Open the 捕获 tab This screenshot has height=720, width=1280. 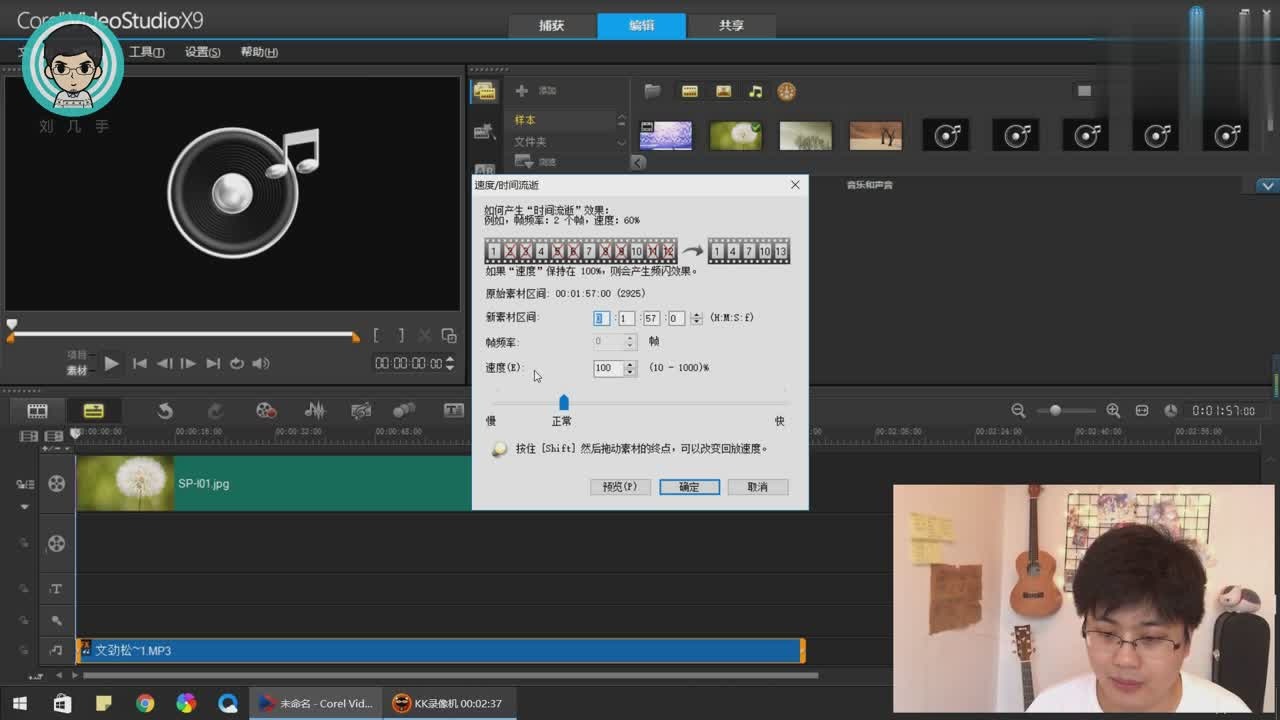[x=552, y=26]
